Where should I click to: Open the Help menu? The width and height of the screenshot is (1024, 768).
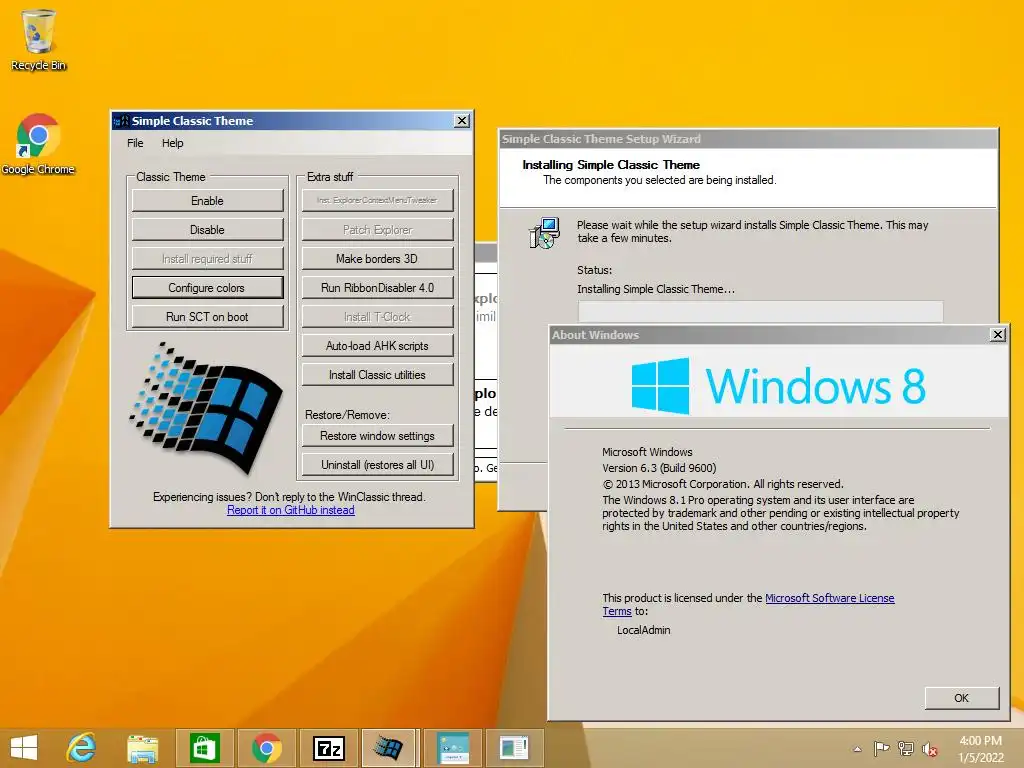[x=172, y=143]
